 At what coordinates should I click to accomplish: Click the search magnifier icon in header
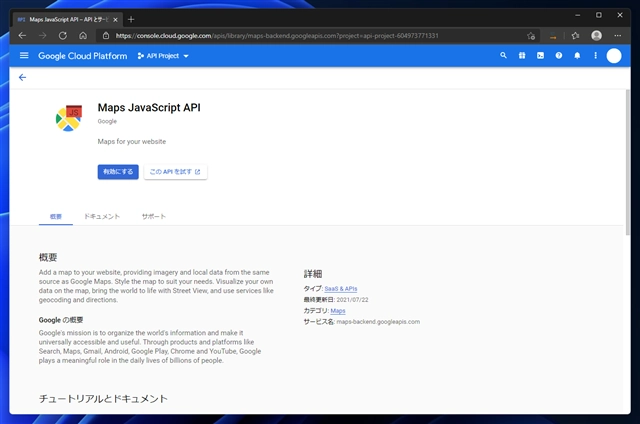coord(503,55)
